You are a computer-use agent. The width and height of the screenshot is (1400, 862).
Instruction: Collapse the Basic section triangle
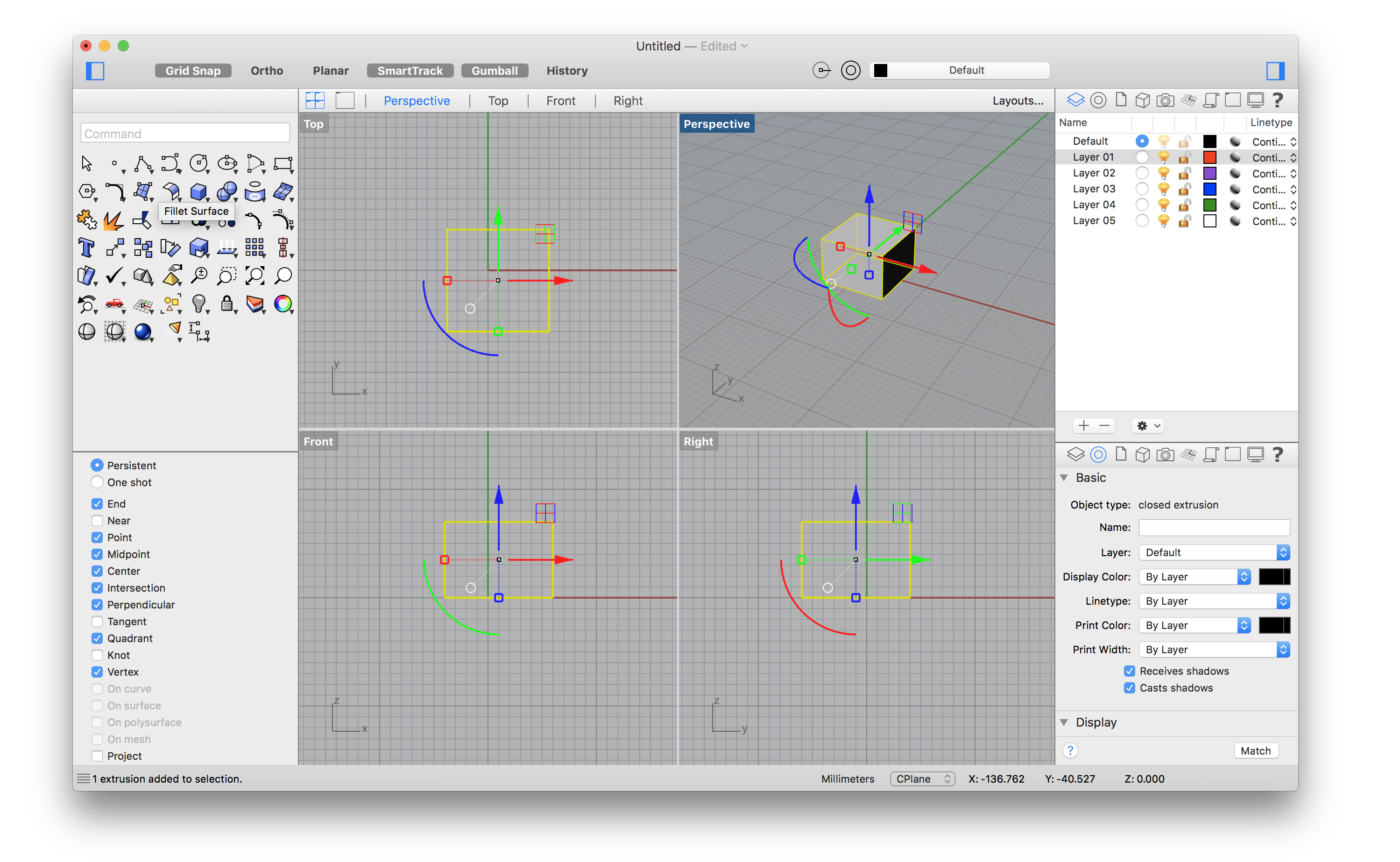pos(1064,478)
